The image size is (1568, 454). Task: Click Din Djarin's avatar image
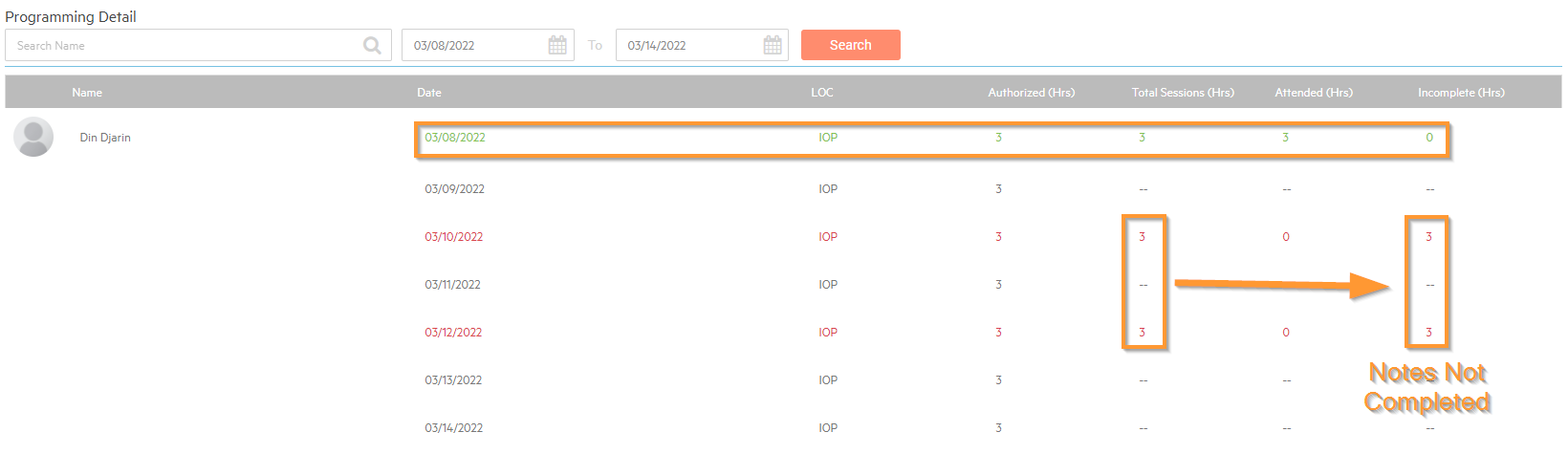[x=33, y=138]
